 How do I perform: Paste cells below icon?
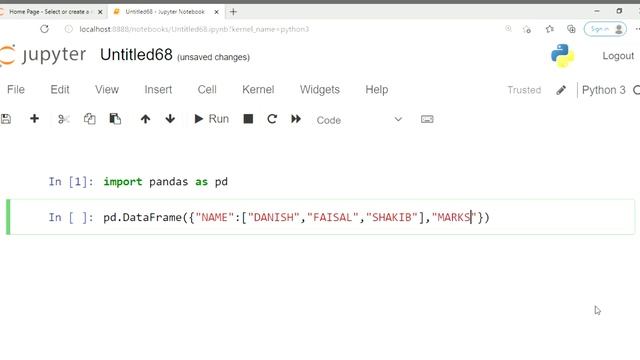115,119
